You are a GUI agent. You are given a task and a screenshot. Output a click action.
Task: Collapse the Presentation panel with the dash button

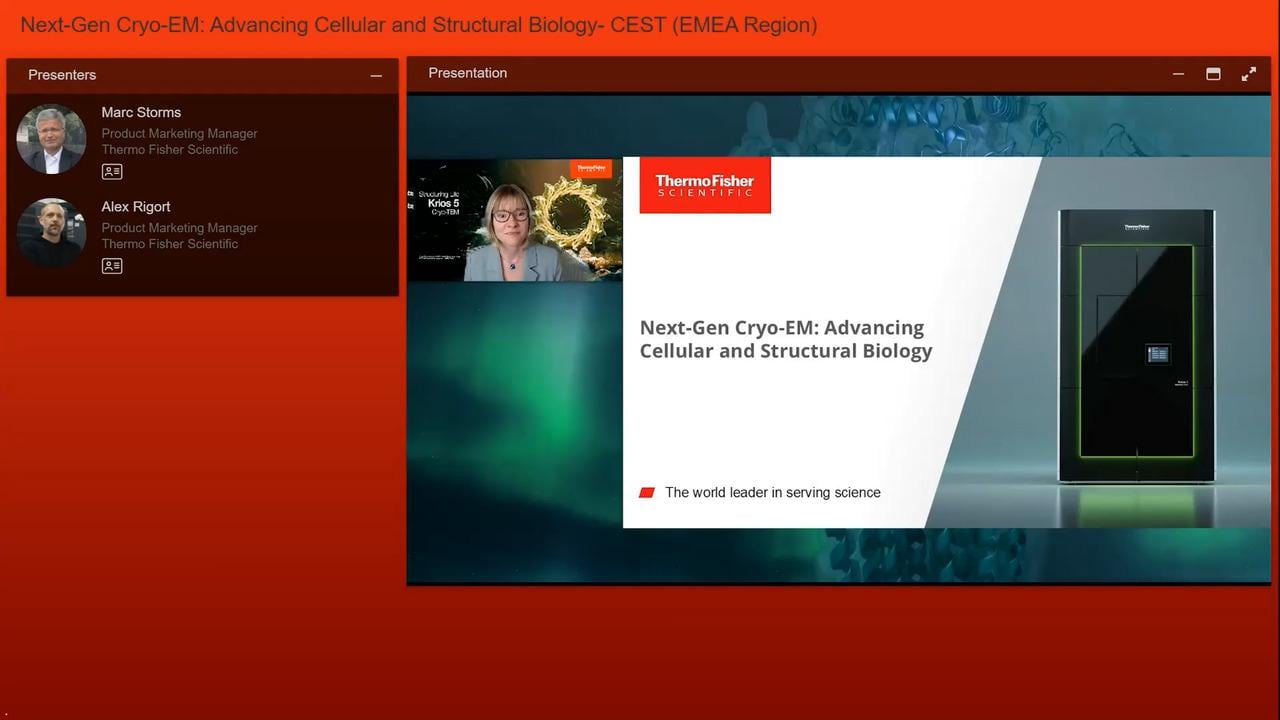(x=1178, y=74)
